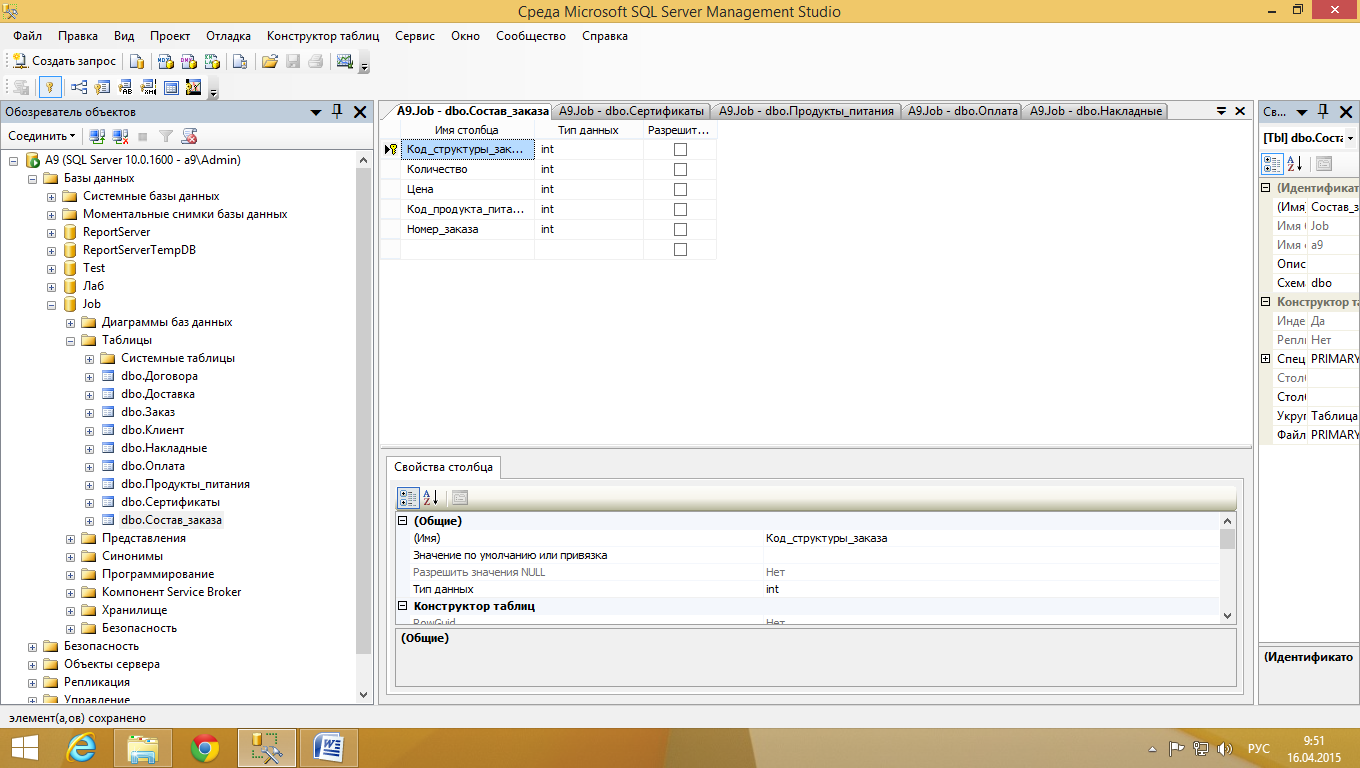Select dbo.Клиент table in Object Explorer
The height and width of the screenshot is (768, 1360).
[x=152, y=430]
